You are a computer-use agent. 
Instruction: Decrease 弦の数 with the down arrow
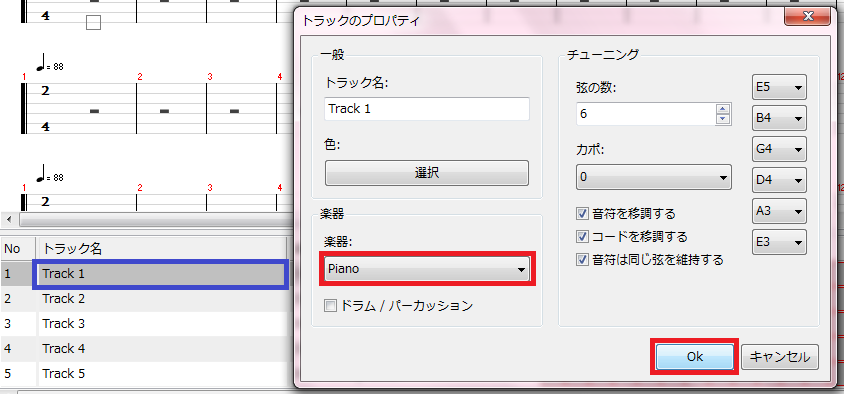(723, 119)
